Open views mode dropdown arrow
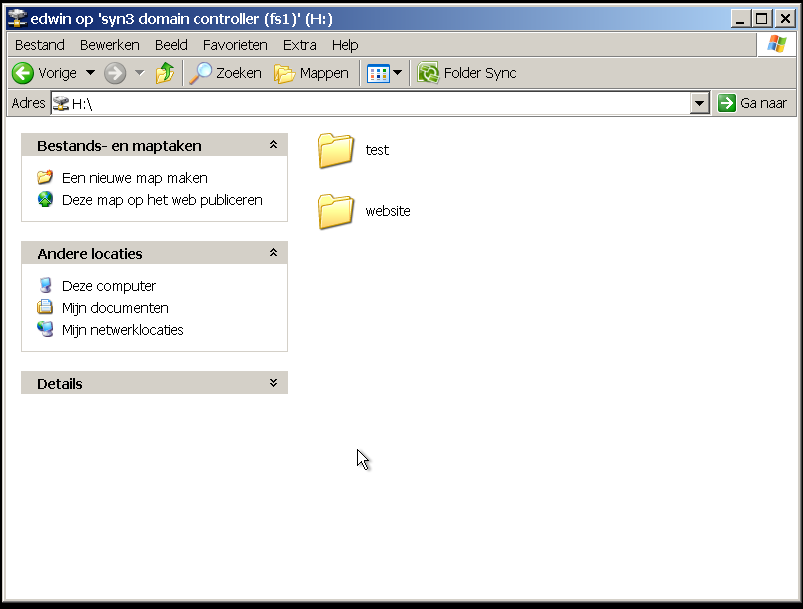Image resolution: width=803 pixels, height=609 pixels. 397,73
